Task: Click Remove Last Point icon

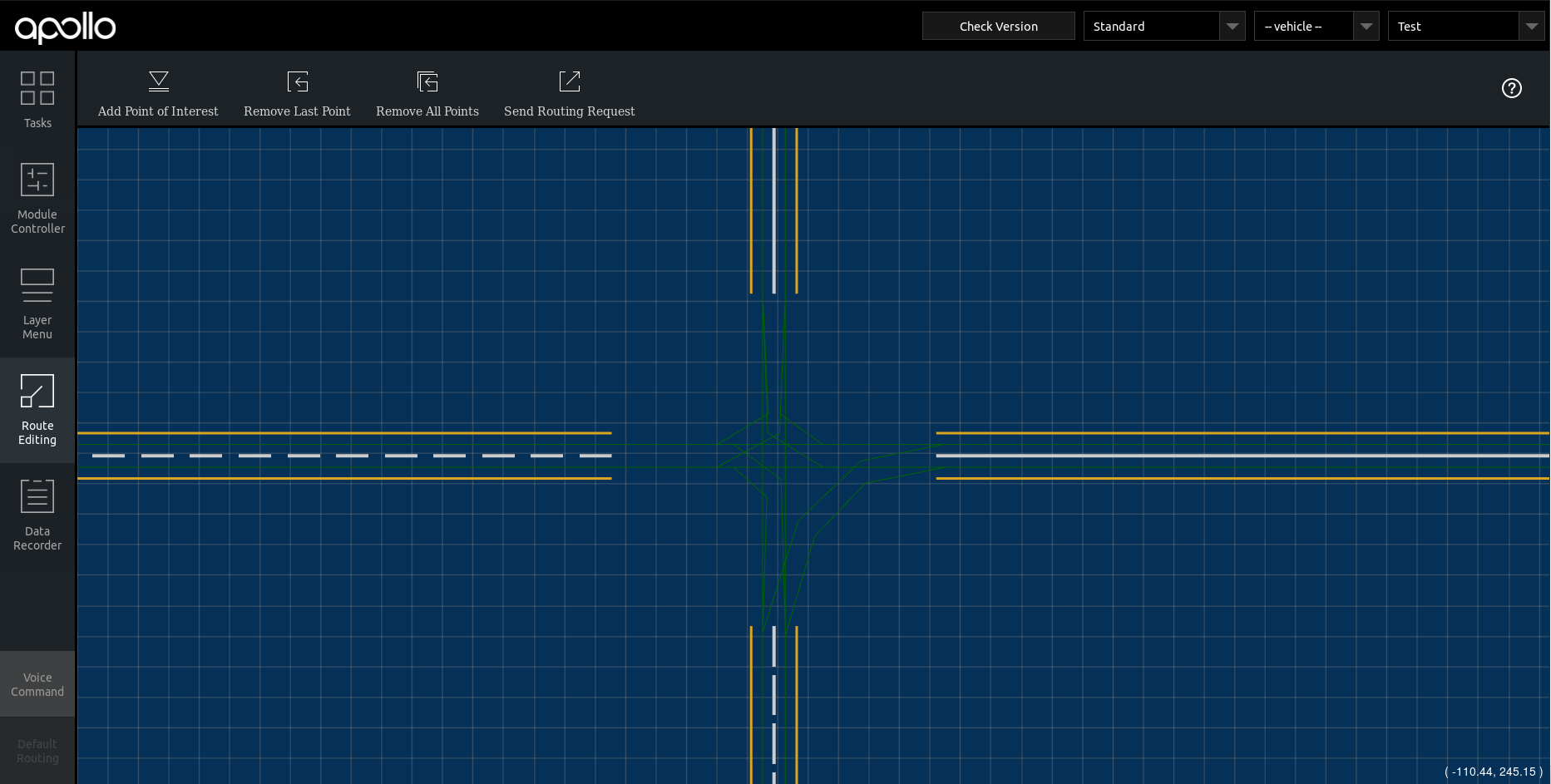Action: [298, 81]
